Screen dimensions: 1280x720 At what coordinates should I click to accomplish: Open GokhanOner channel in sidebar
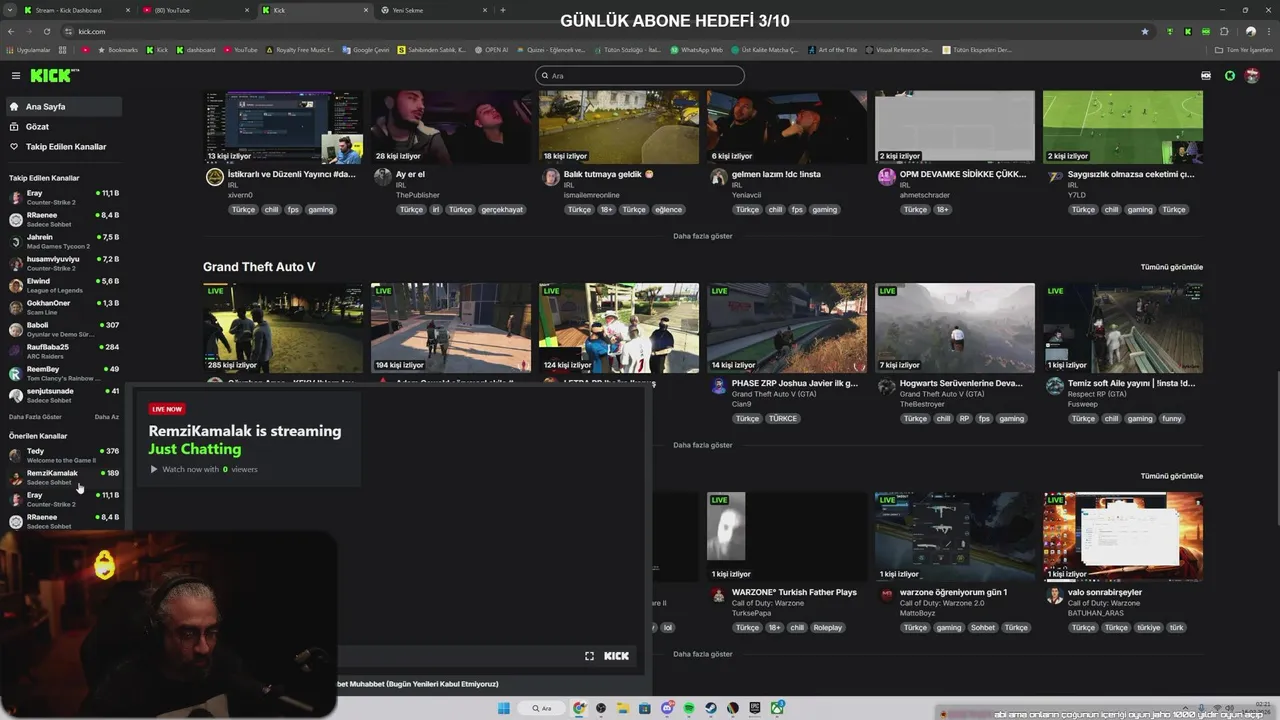click(63, 307)
